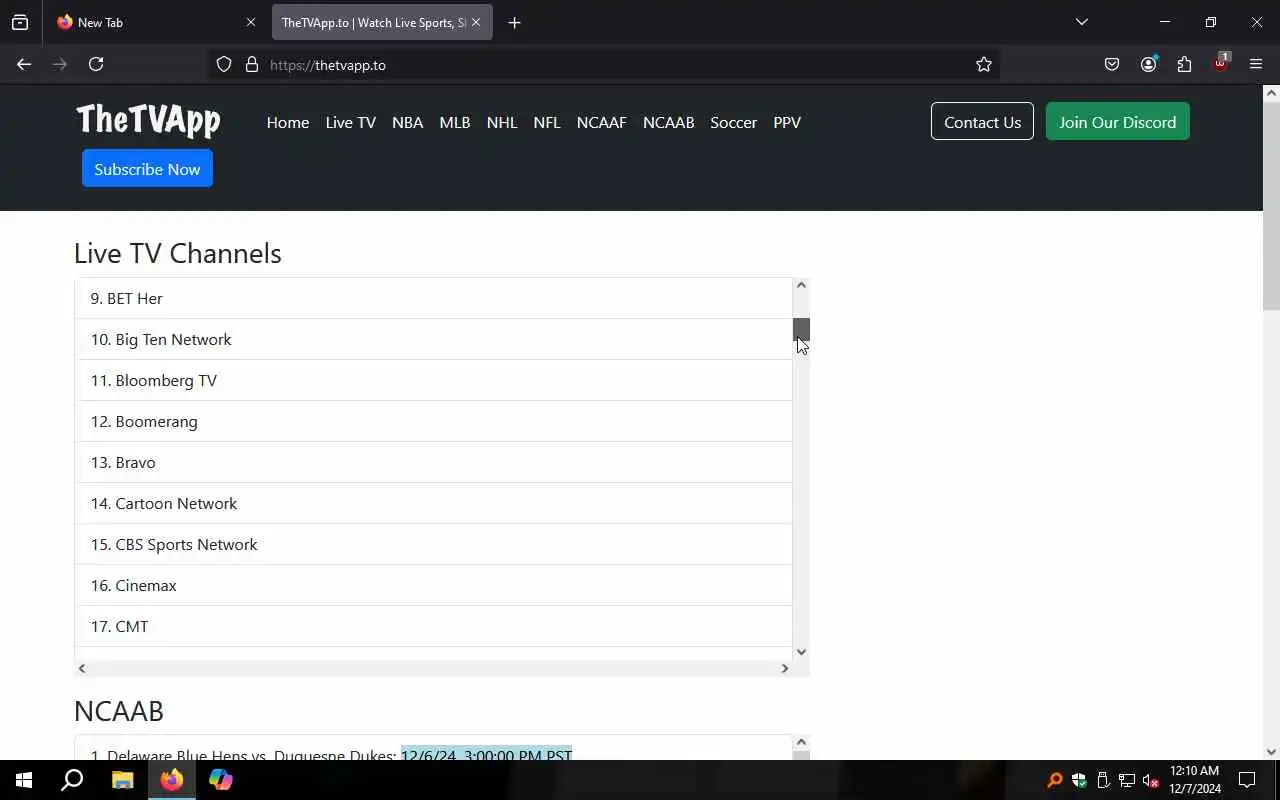Click the site security padlock icon

252,64
